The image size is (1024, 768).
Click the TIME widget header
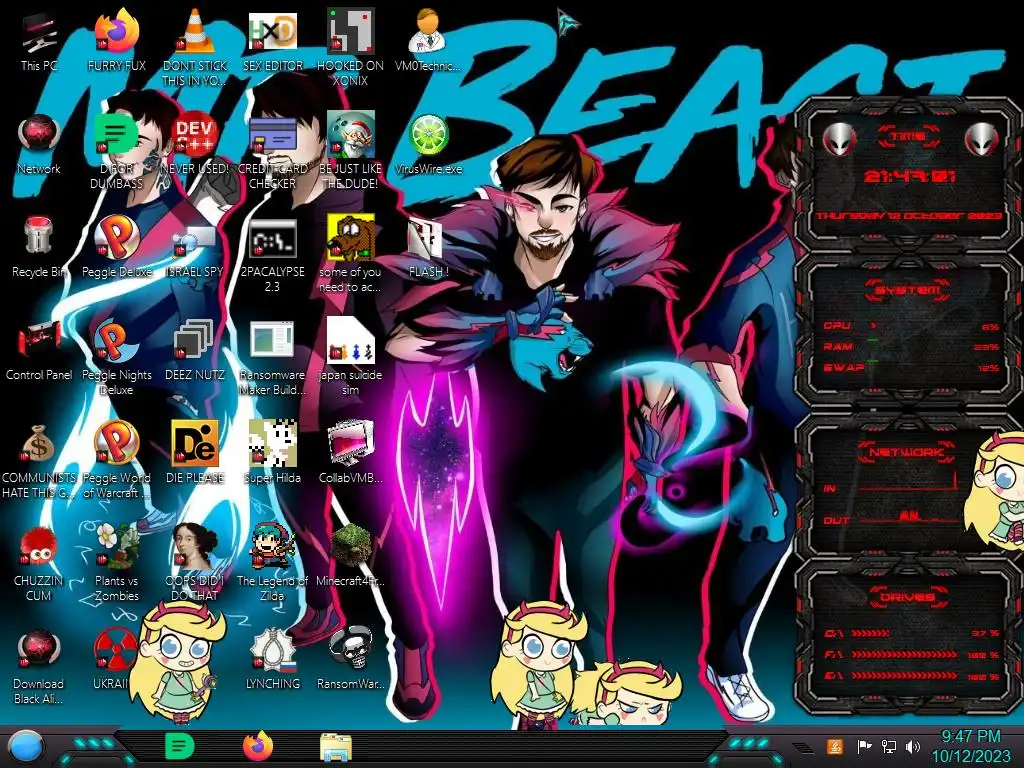908,137
